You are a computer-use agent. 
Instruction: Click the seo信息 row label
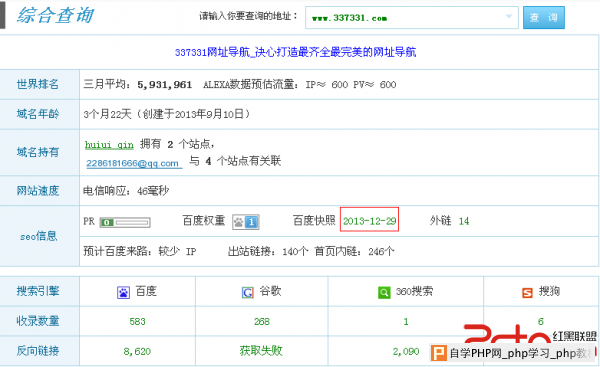(39, 236)
